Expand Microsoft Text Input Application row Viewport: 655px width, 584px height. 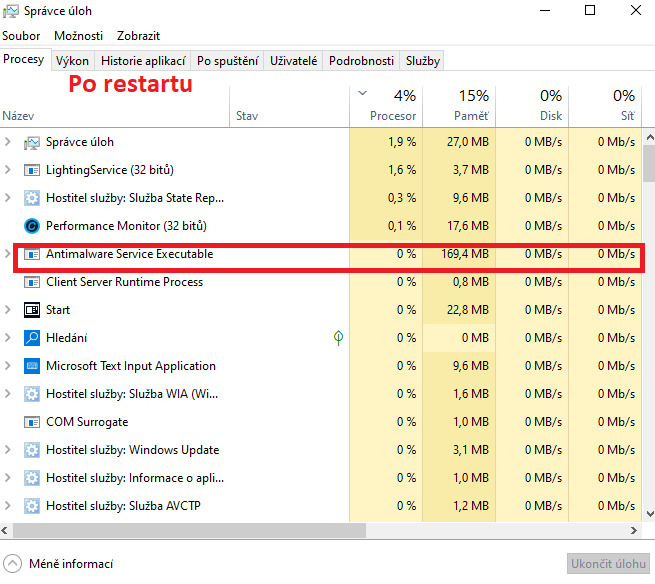[x=8, y=366]
